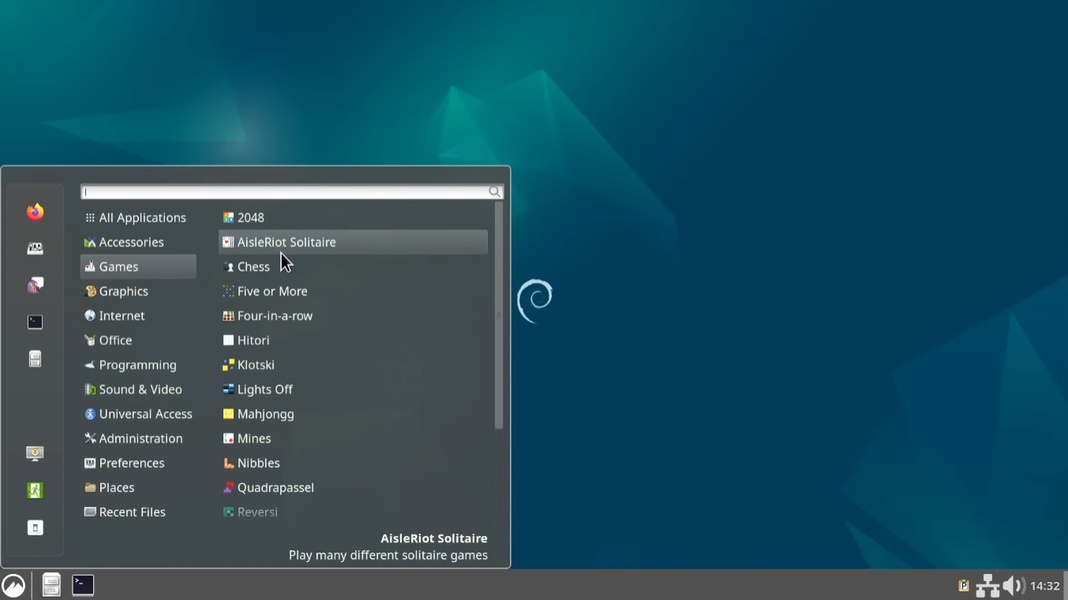Click the menu search text field
1068x600 pixels.
tap(285, 192)
